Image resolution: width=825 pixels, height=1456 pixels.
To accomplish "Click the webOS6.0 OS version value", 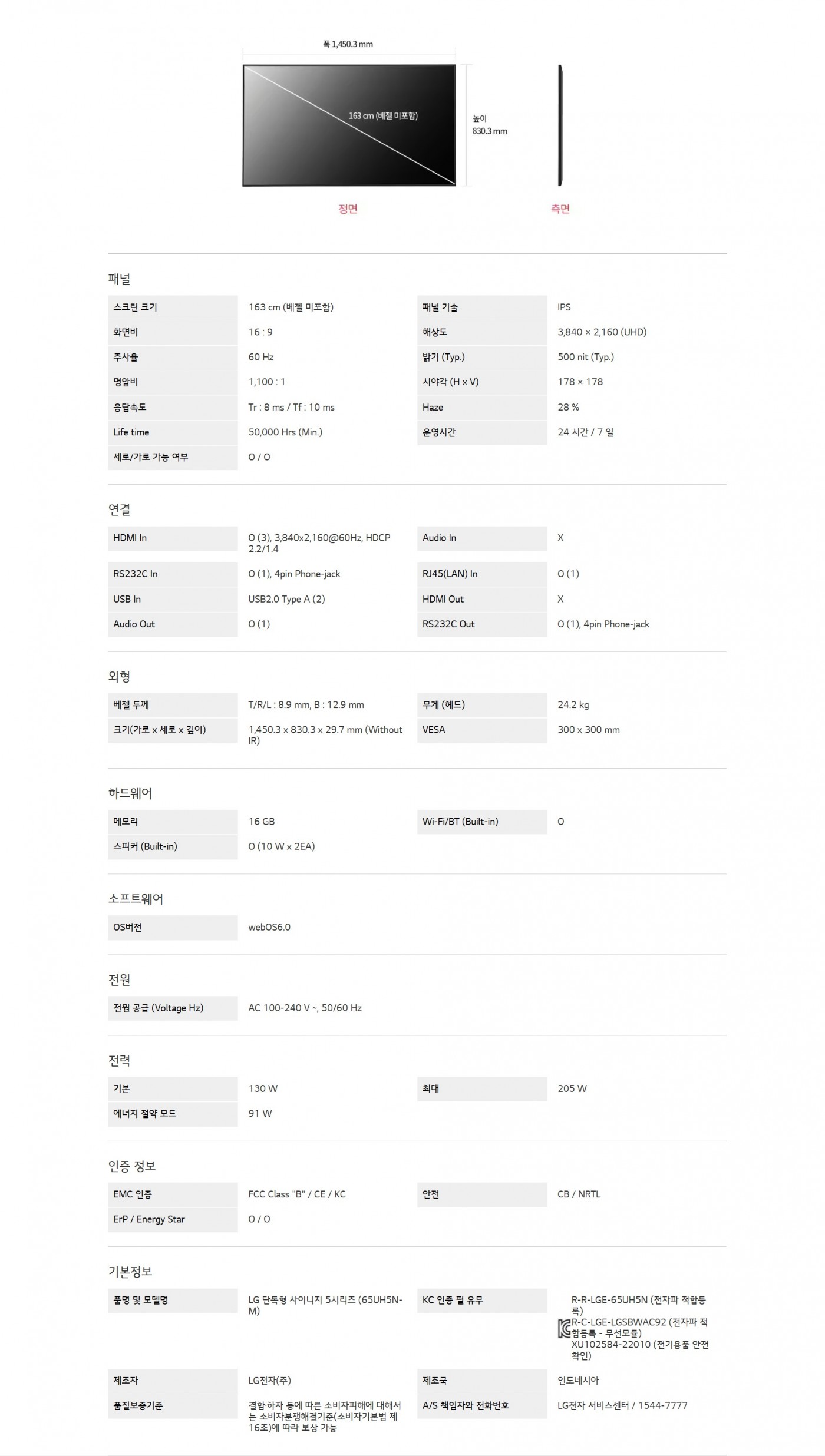I will (269, 927).
